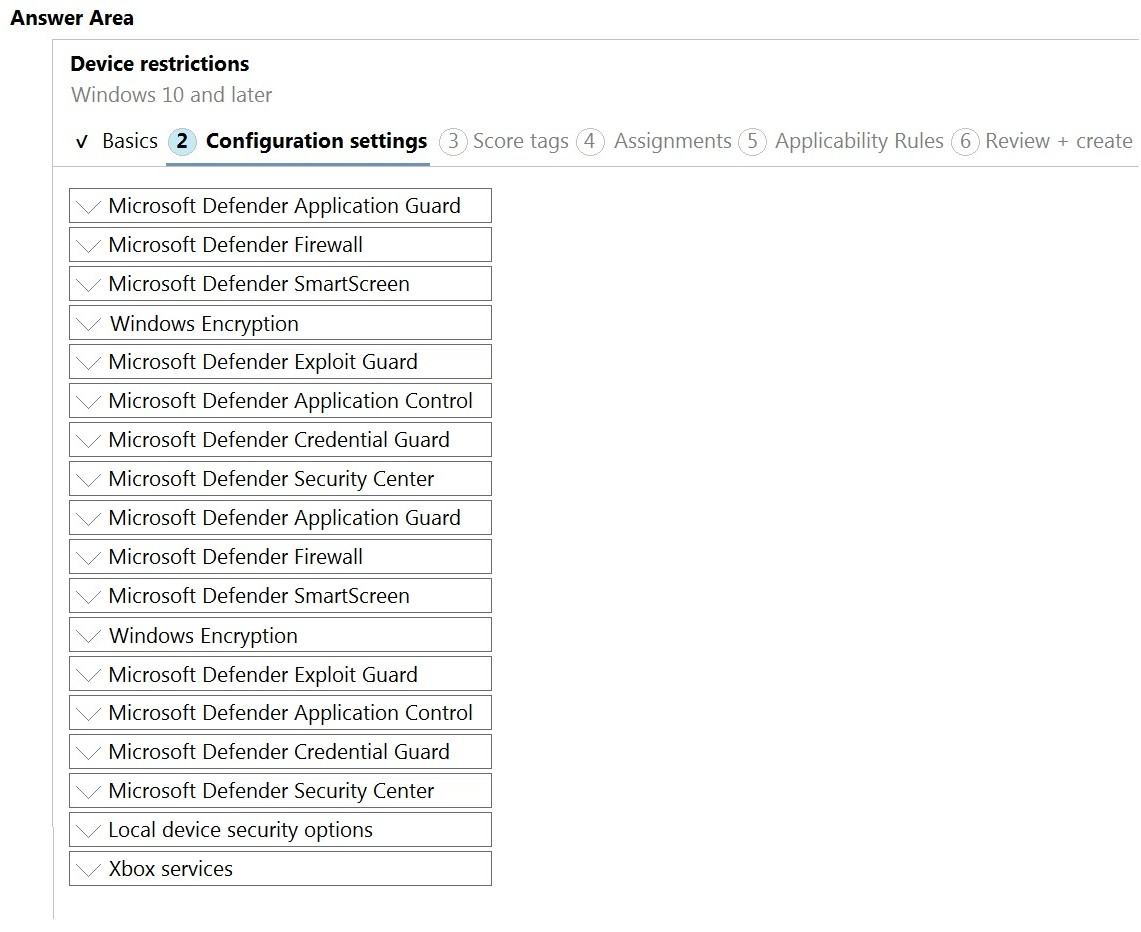Click the Answer Area title text
Image resolution: width=1141 pixels, height=932 pixels.
click(x=72, y=18)
